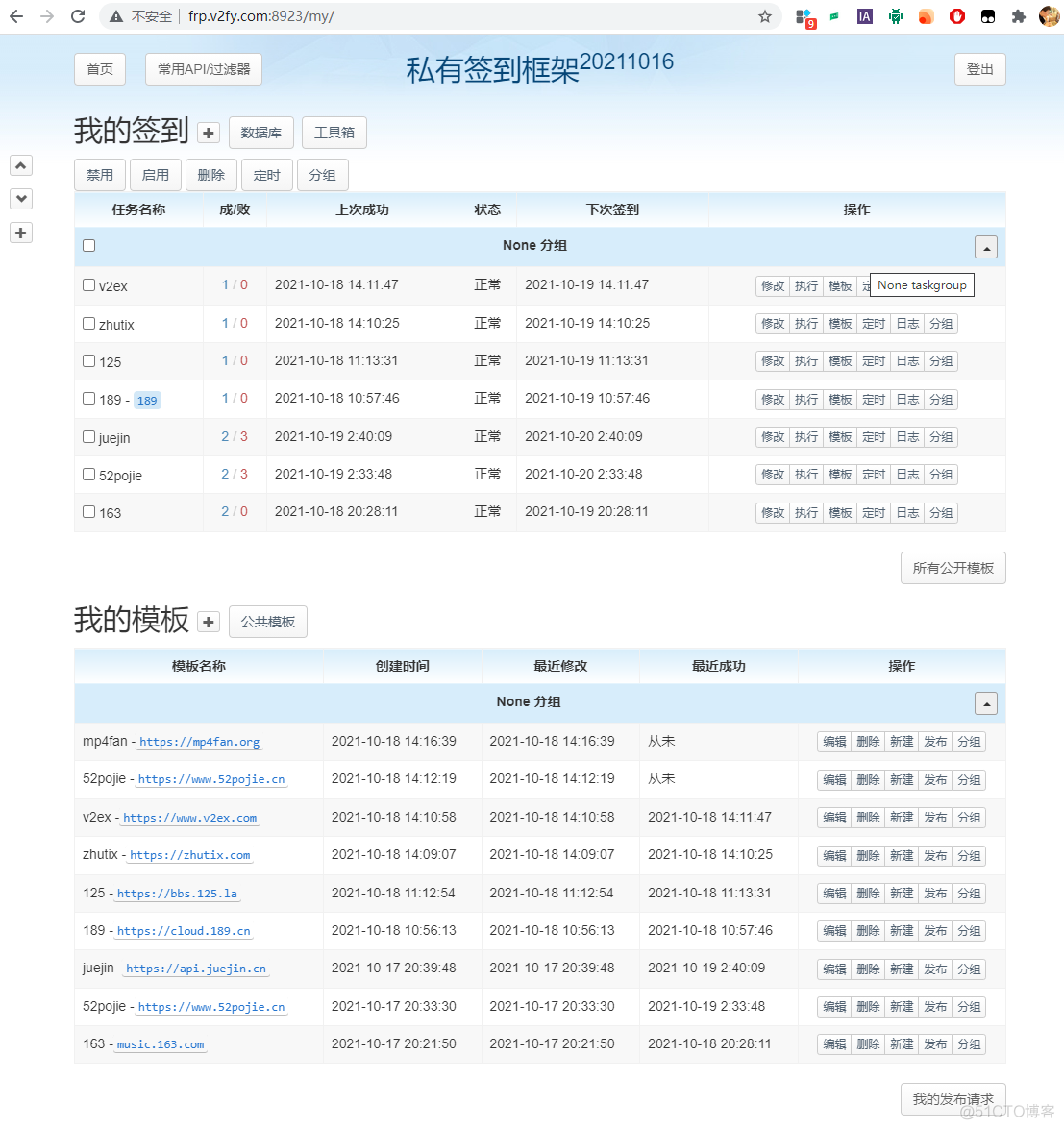Add a new template with plus icon

pos(209,622)
